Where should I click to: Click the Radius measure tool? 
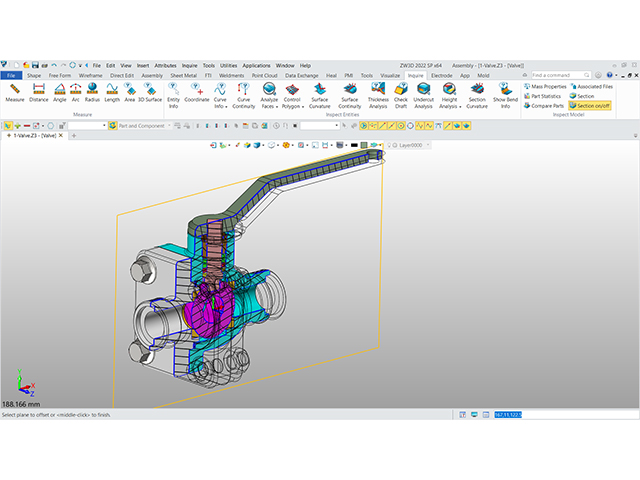point(92,92)
